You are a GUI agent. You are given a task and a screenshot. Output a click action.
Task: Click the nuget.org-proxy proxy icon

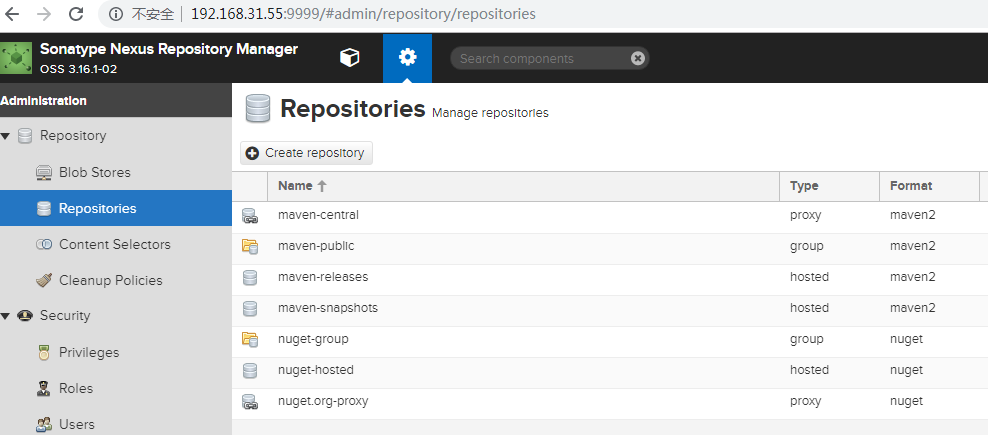(x=250, y=402)
